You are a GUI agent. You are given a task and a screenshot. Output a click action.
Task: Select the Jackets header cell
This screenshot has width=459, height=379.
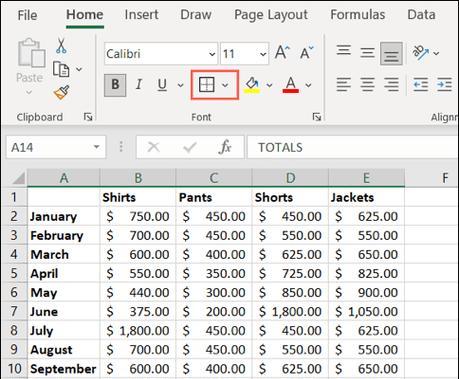coord(366,197)
